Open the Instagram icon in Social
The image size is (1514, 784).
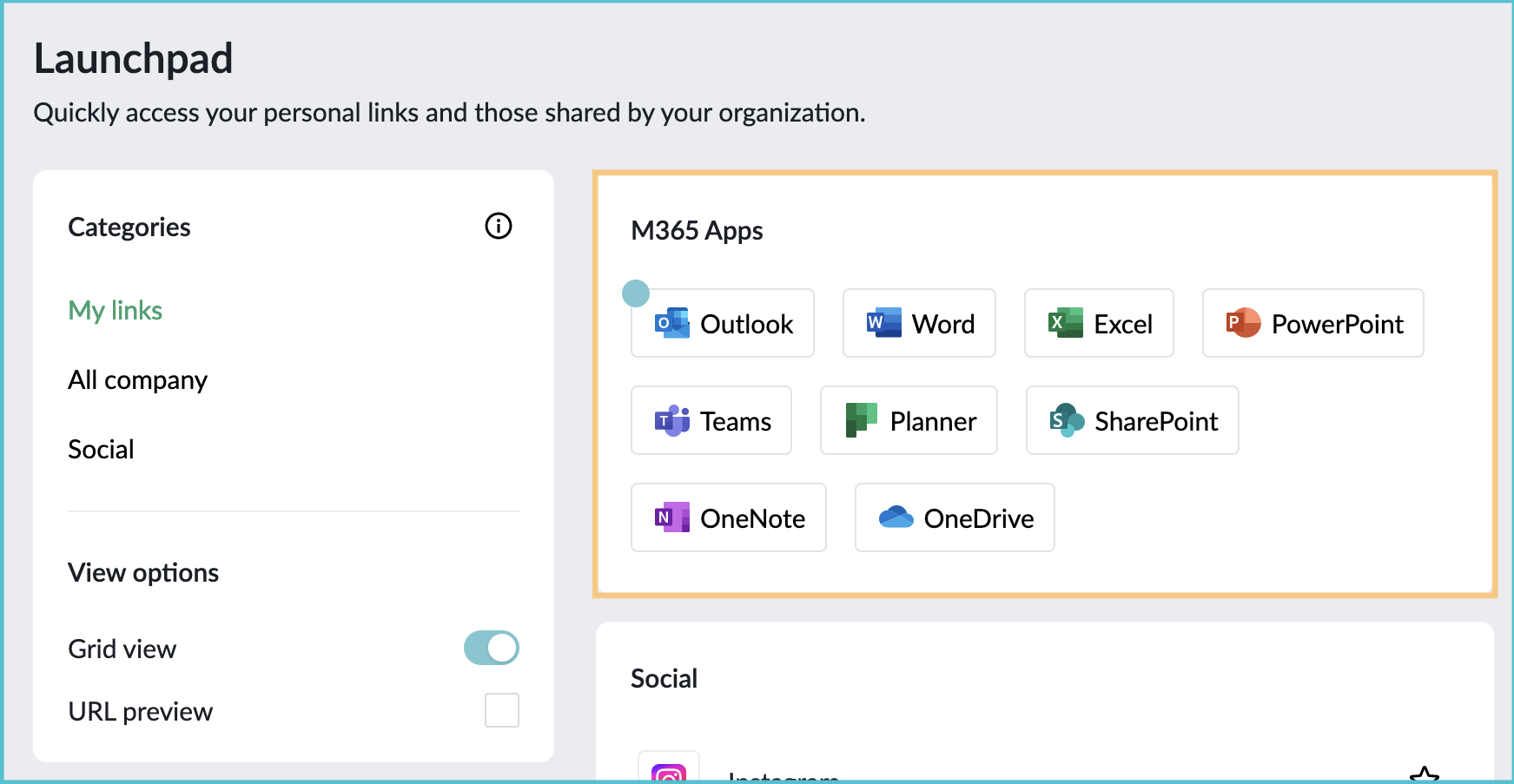(668, 772)
